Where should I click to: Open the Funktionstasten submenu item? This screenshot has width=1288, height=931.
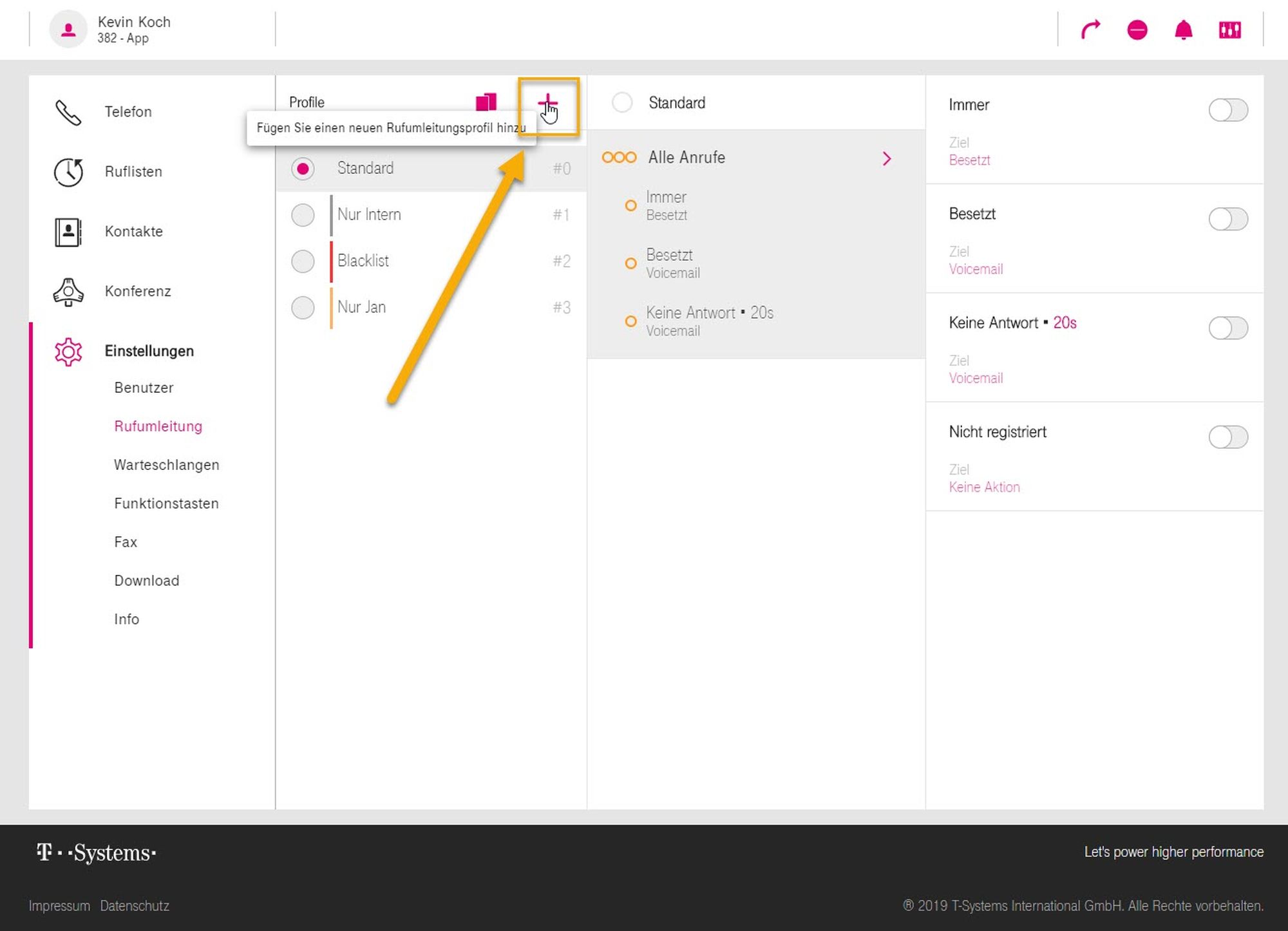tap(166, 503)
